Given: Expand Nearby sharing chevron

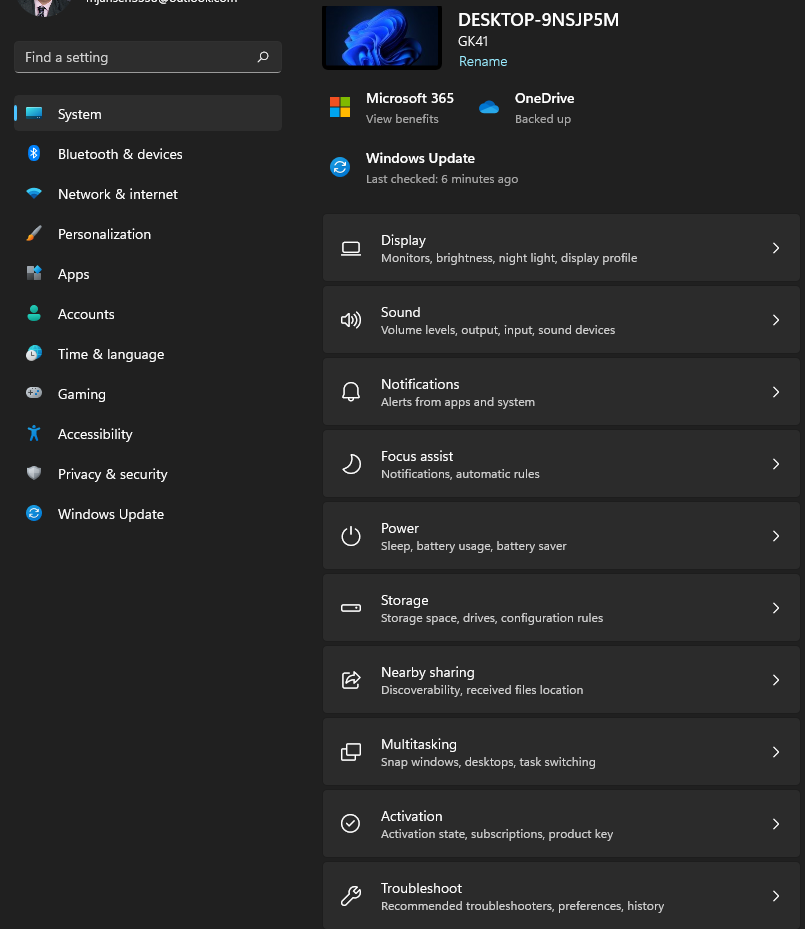Looking at the screenshot, I should pyautogui.click(x=776, y=680).
